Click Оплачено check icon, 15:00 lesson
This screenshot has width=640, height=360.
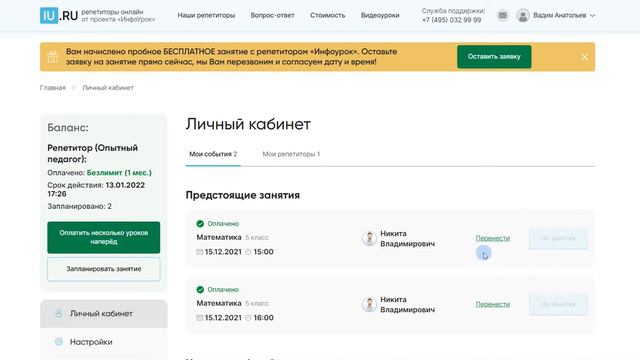tap(200, 224)
